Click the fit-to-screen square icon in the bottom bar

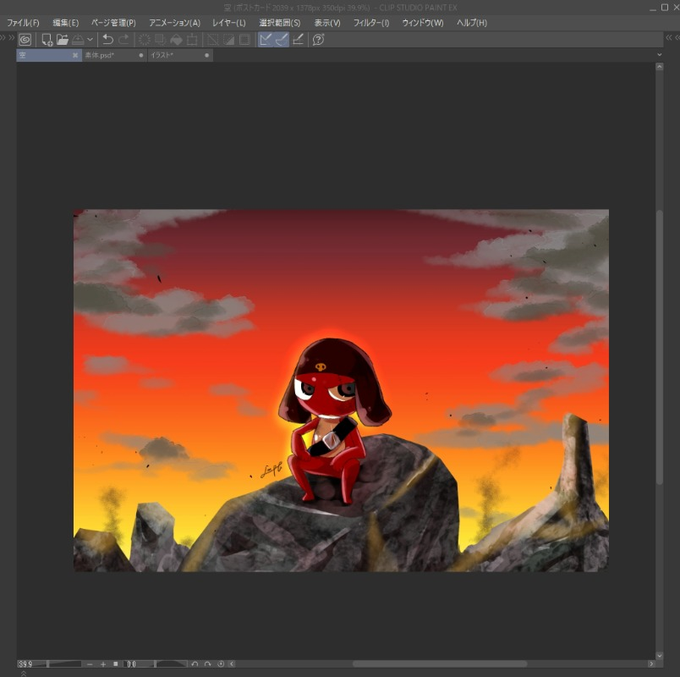point(116,664)
